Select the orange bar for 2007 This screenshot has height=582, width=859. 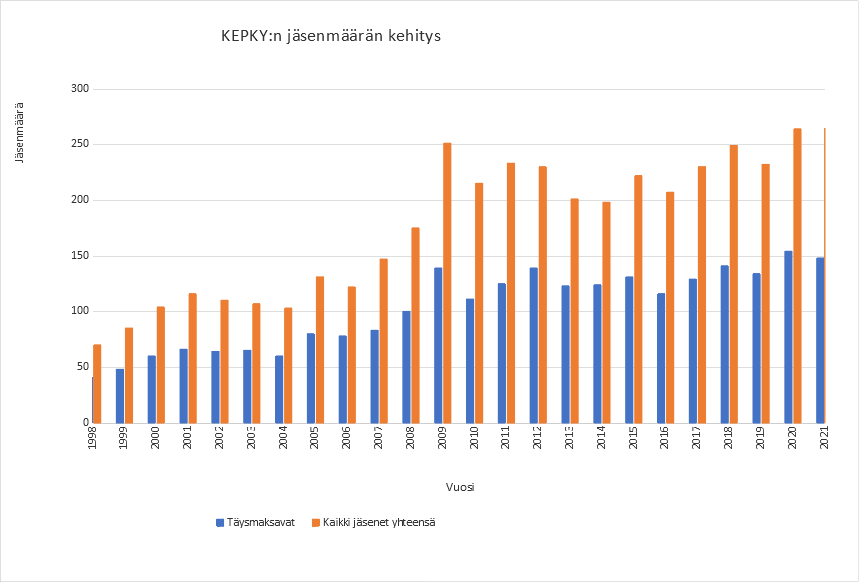tap(383, 341)
